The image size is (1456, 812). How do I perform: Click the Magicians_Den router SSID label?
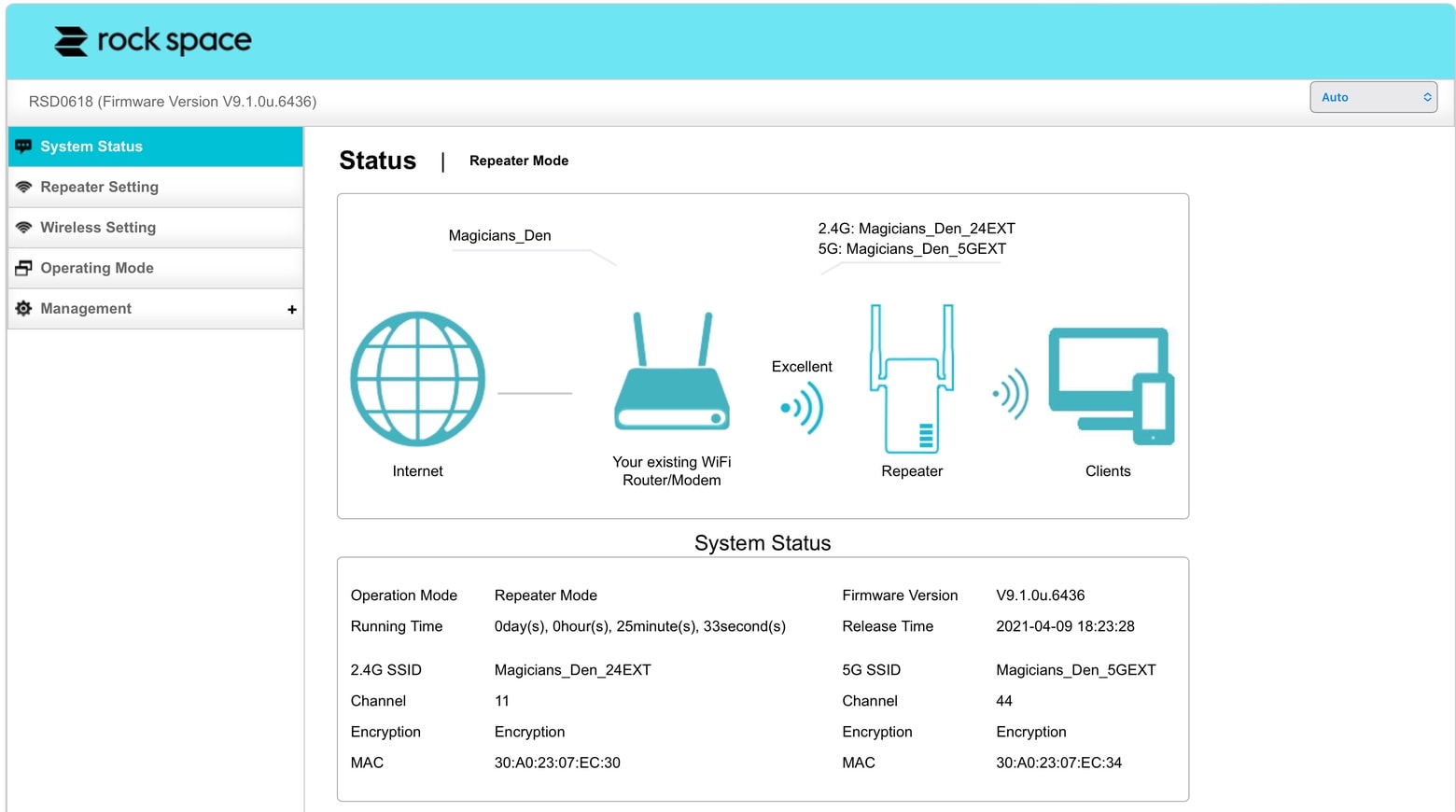click(x=499, y=235)
